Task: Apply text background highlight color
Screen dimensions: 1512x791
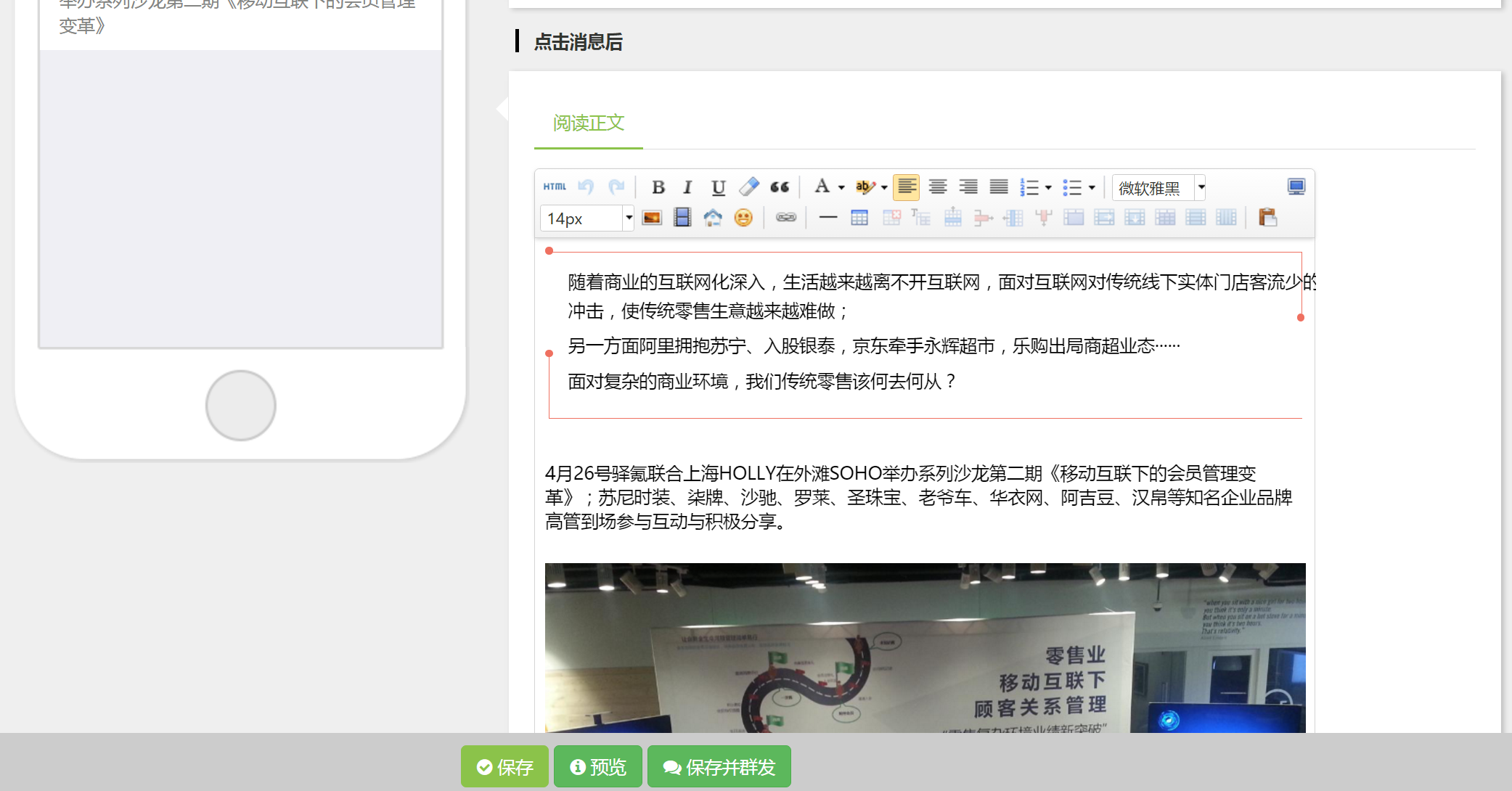Action: pyautogui.click(x=865, y=187)
